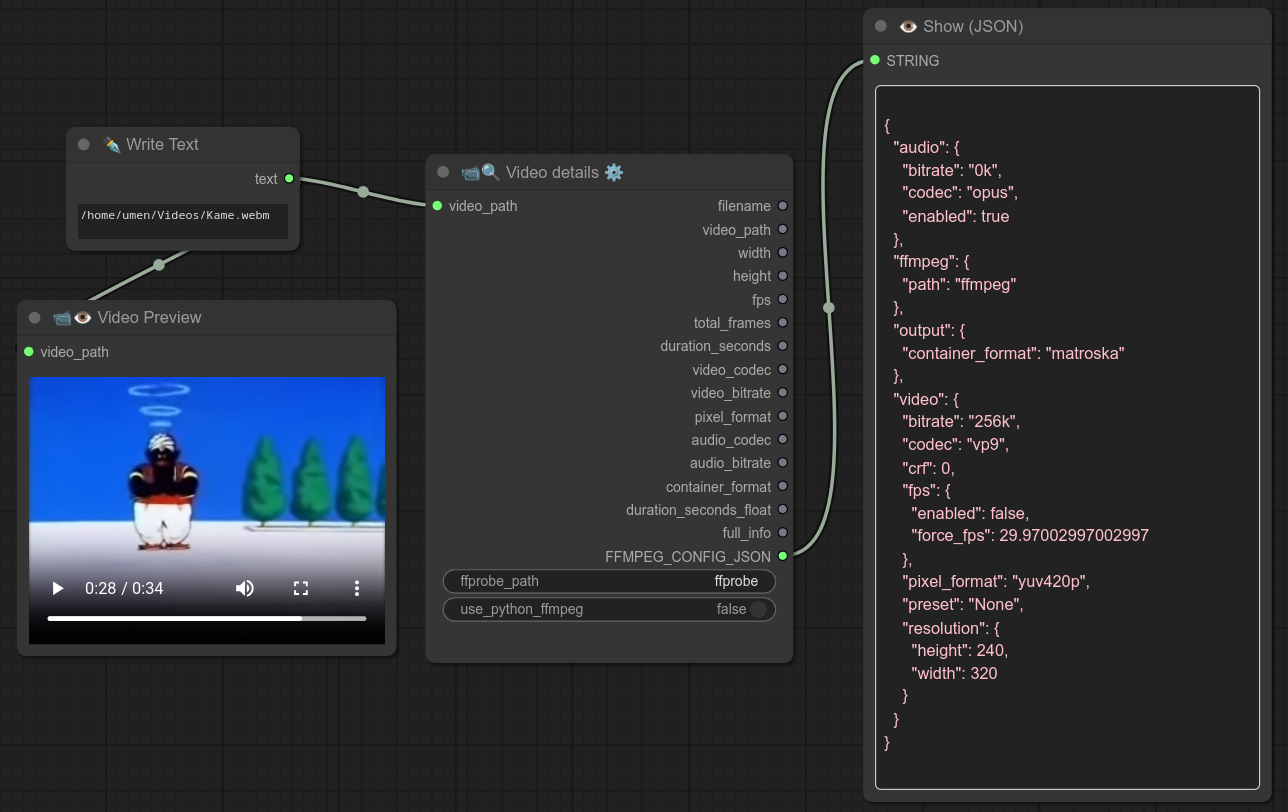Mute the video using the speaker icon
1288x812 pixels.
(x=244, y=588)
